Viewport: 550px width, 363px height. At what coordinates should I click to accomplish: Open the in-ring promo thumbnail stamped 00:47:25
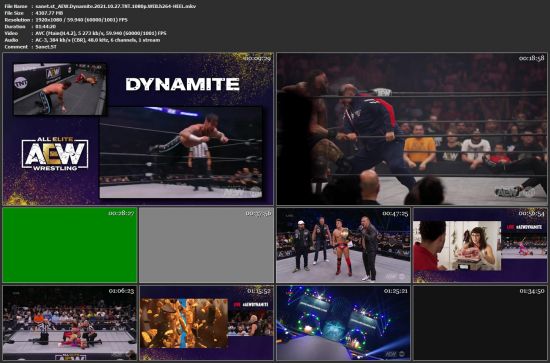[x=343, y=245]
